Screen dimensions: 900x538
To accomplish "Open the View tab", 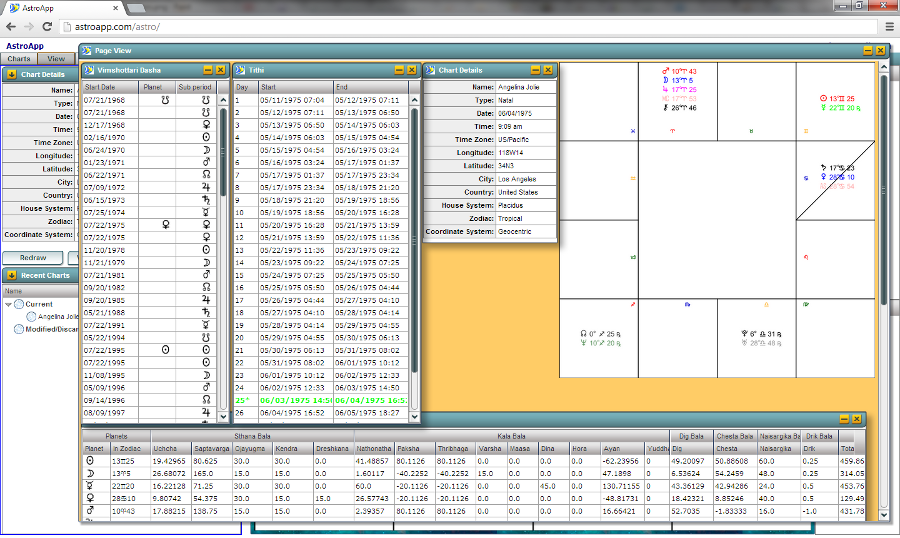I will (56, 59).
